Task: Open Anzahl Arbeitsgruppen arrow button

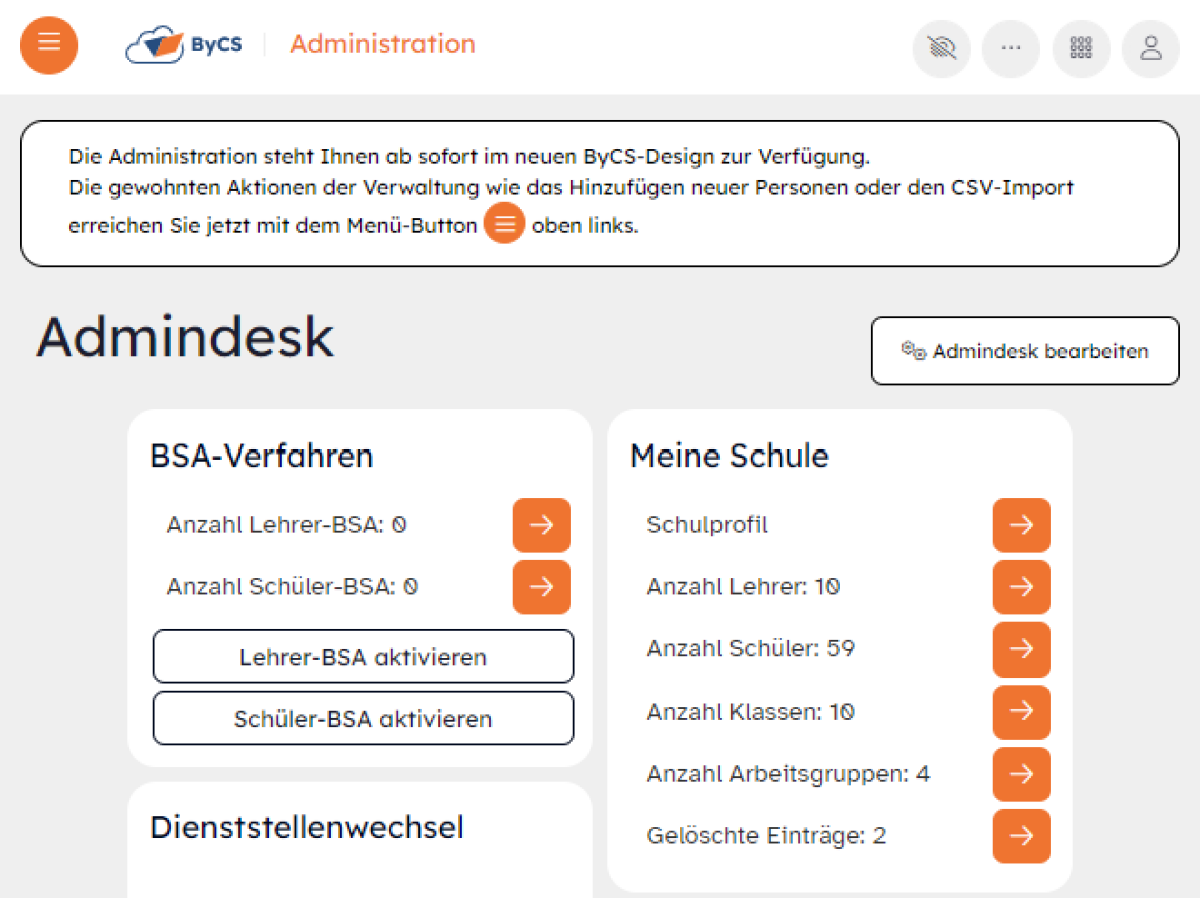Action: tap(1022, 774)
